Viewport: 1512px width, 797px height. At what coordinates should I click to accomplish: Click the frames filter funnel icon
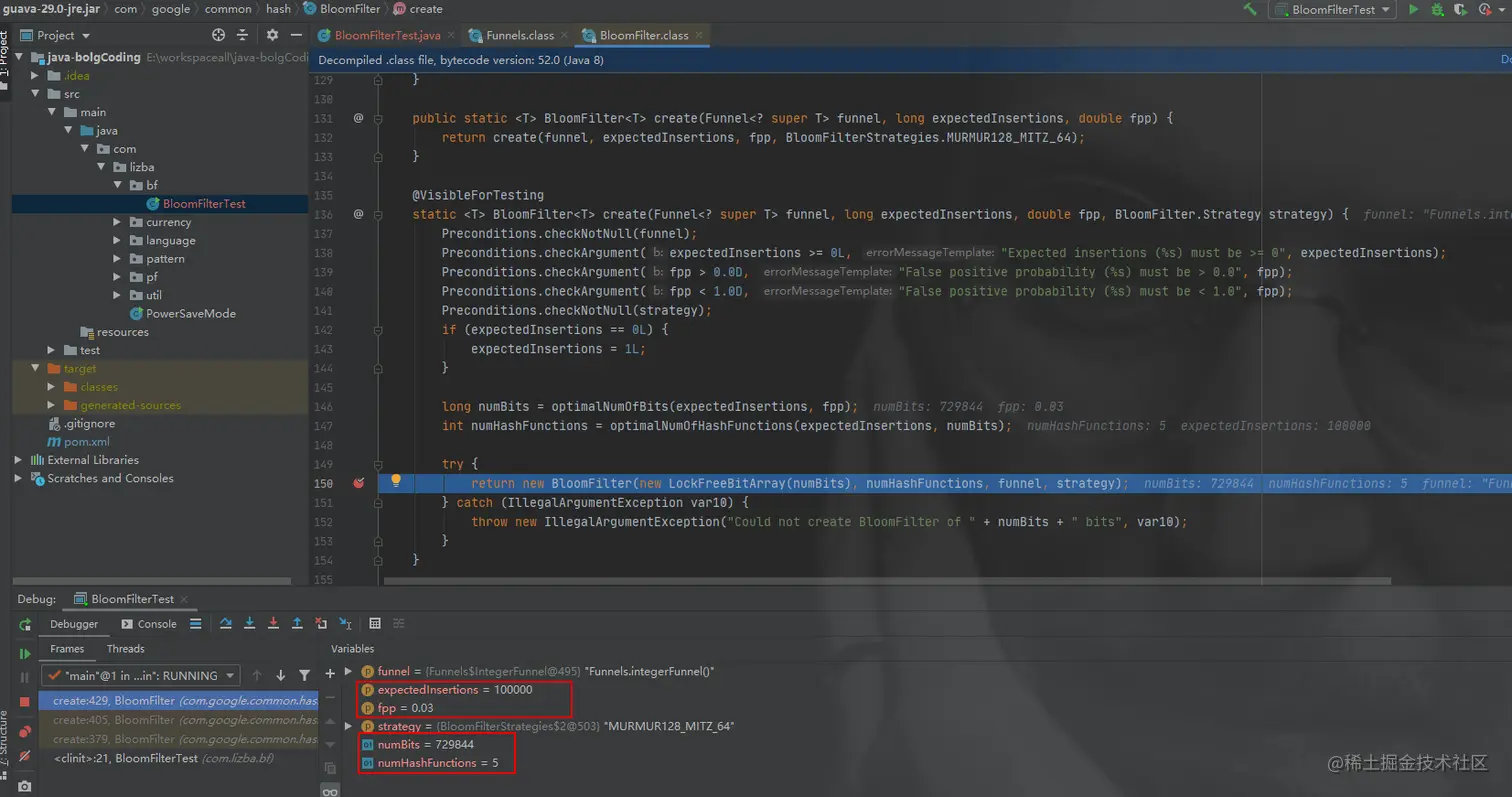click(x=305, y=676)
